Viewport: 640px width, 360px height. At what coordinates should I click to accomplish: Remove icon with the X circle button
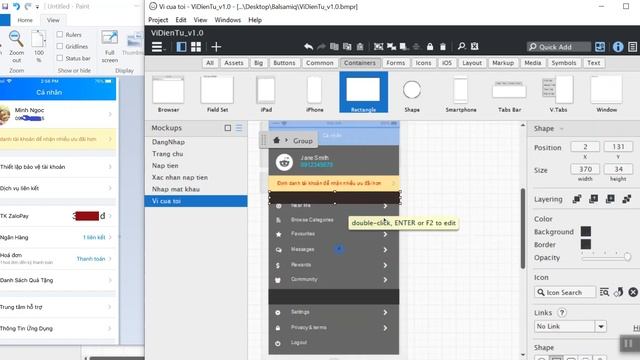click(x=633, y=292)
